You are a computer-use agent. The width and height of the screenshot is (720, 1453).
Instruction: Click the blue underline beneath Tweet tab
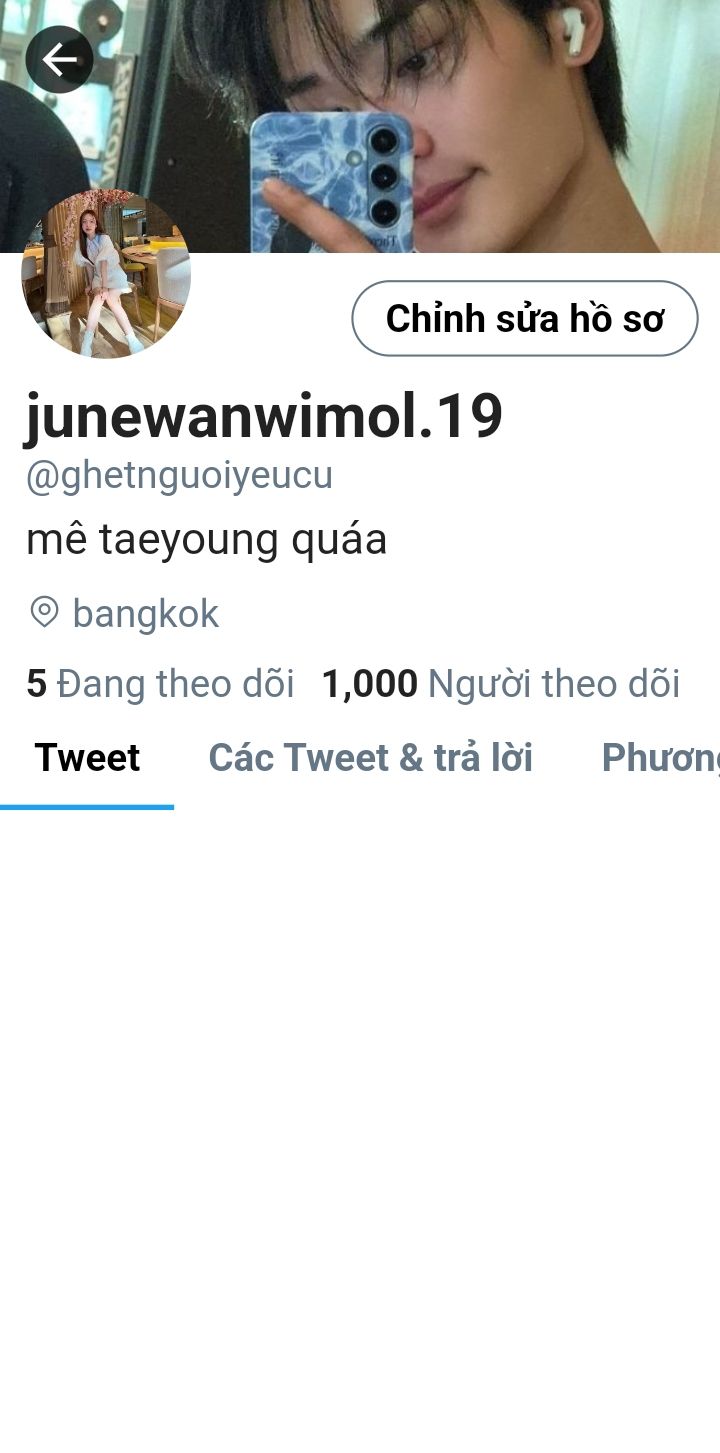pyautogui.click(x=87, y=807)
